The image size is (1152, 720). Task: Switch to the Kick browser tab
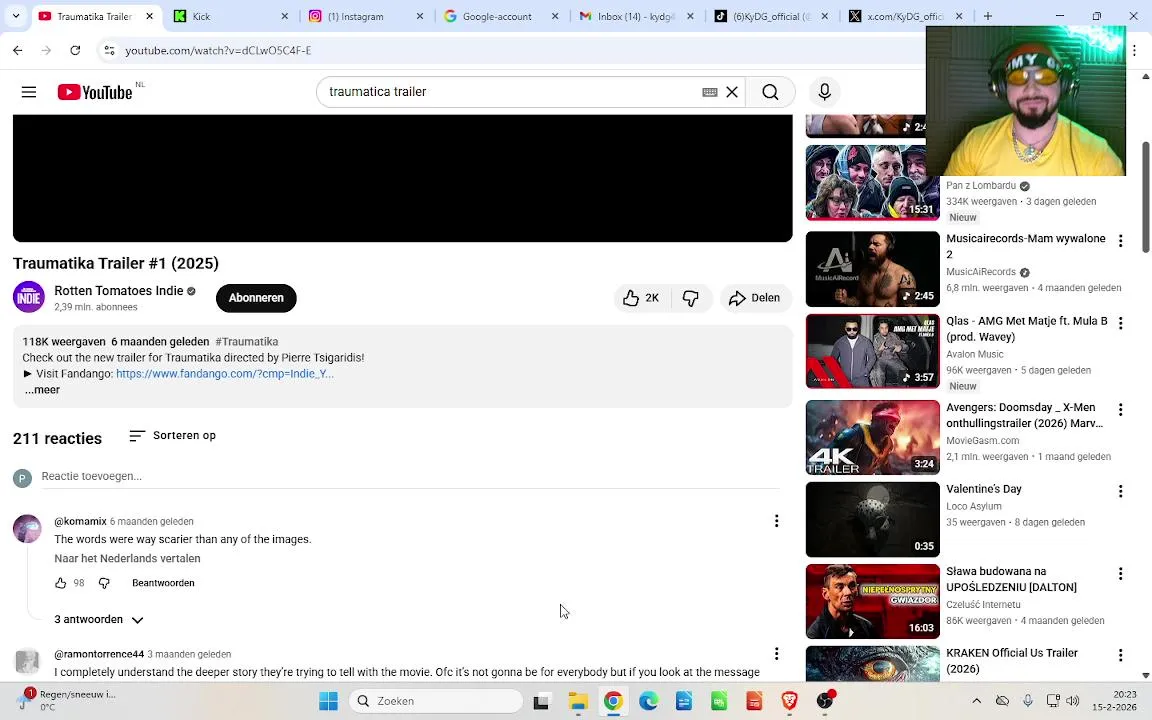(x=231, y=16)
